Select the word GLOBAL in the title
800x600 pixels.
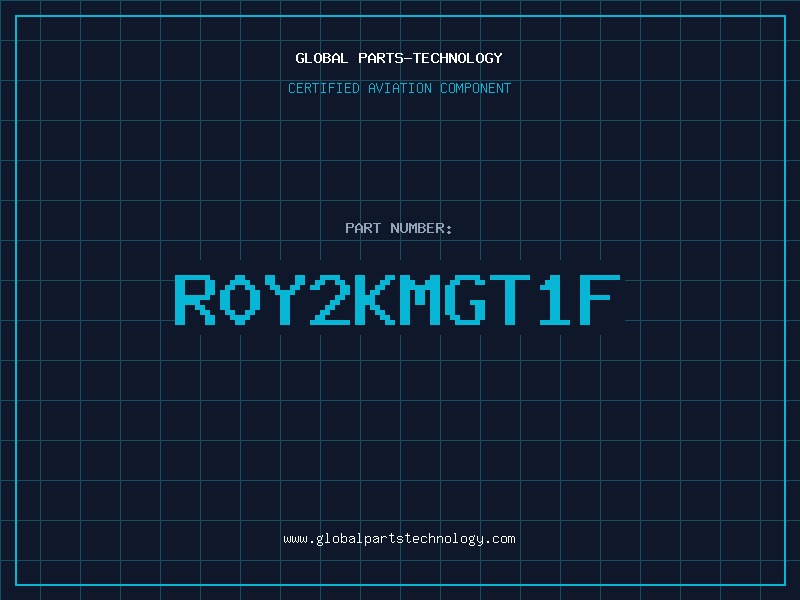pos(321,58)
